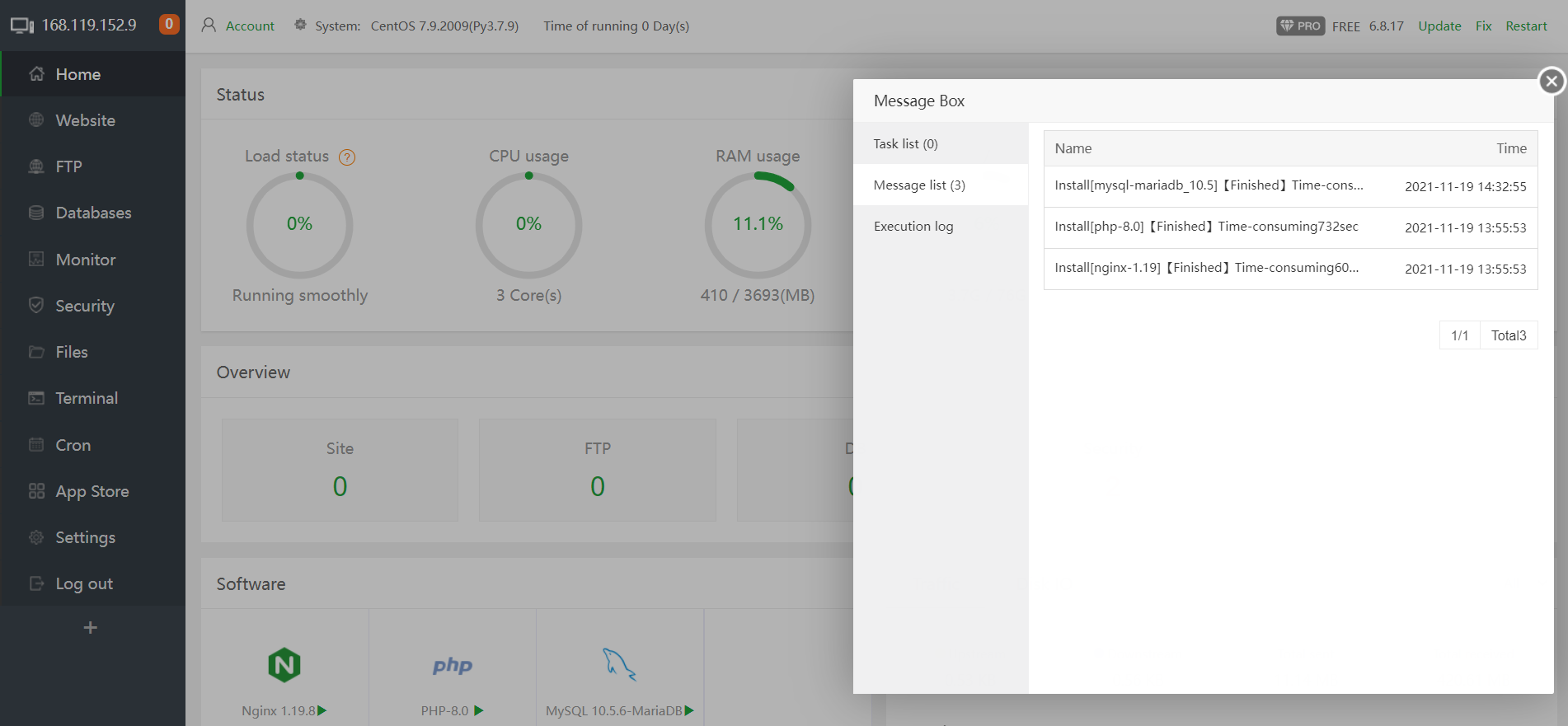Click the PRO diamond badge
Viewport: 1568px width, 726px height.
(x=1300, y=26)
